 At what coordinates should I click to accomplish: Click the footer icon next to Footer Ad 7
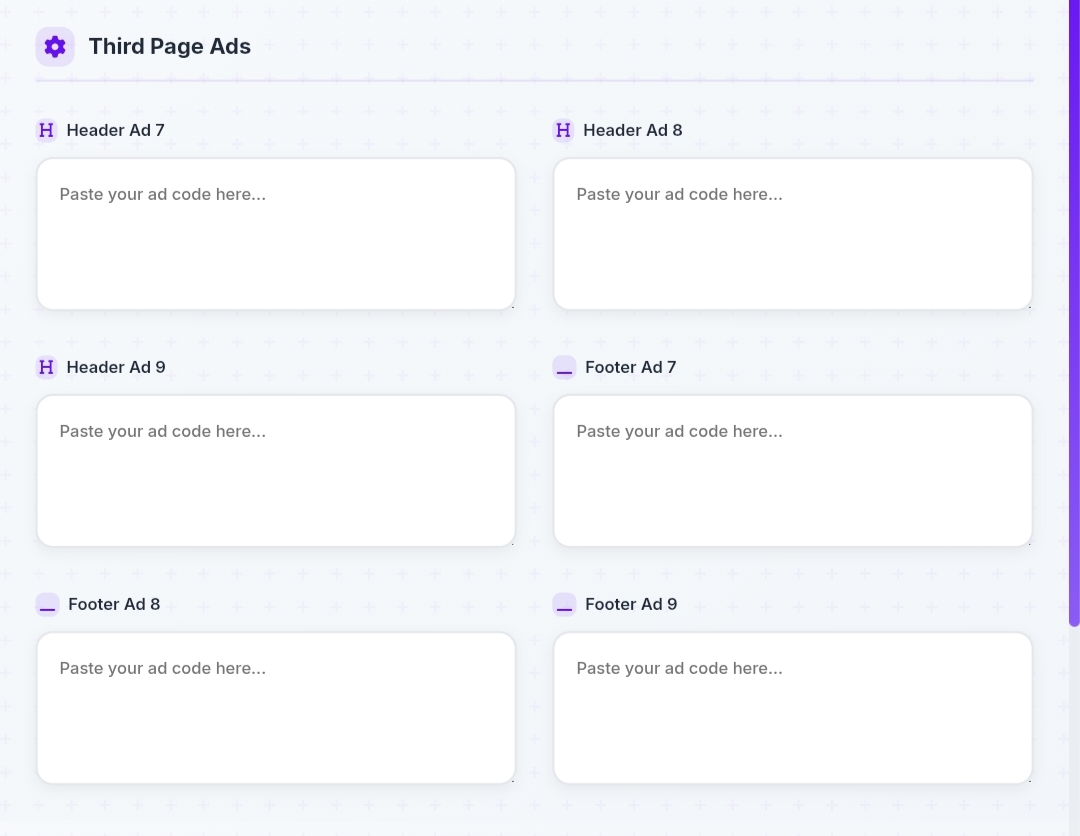pos(564,368)
